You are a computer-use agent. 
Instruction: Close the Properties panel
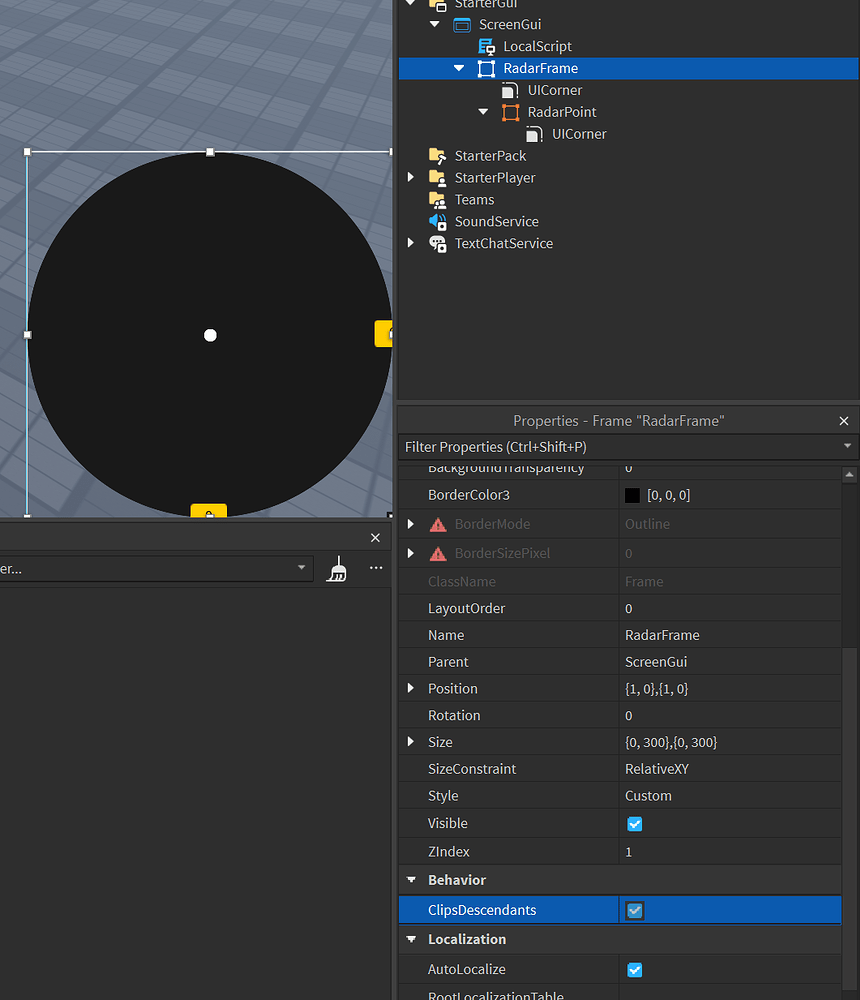[x=843, y=420]
